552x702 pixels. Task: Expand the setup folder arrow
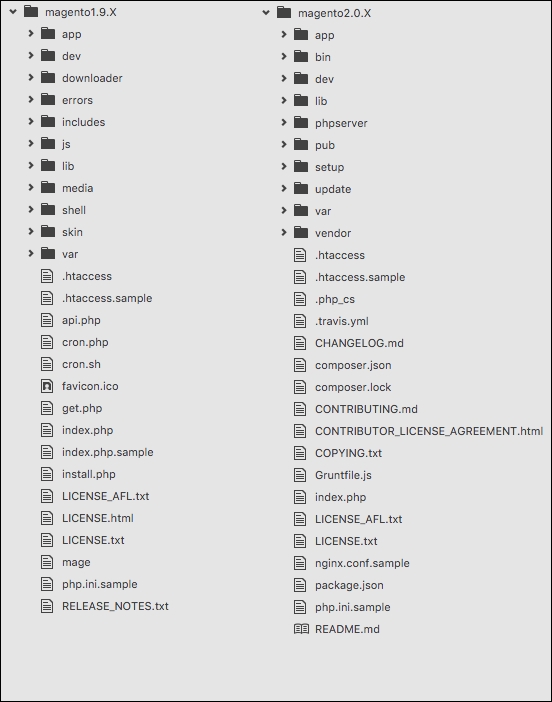pos(284,167)
